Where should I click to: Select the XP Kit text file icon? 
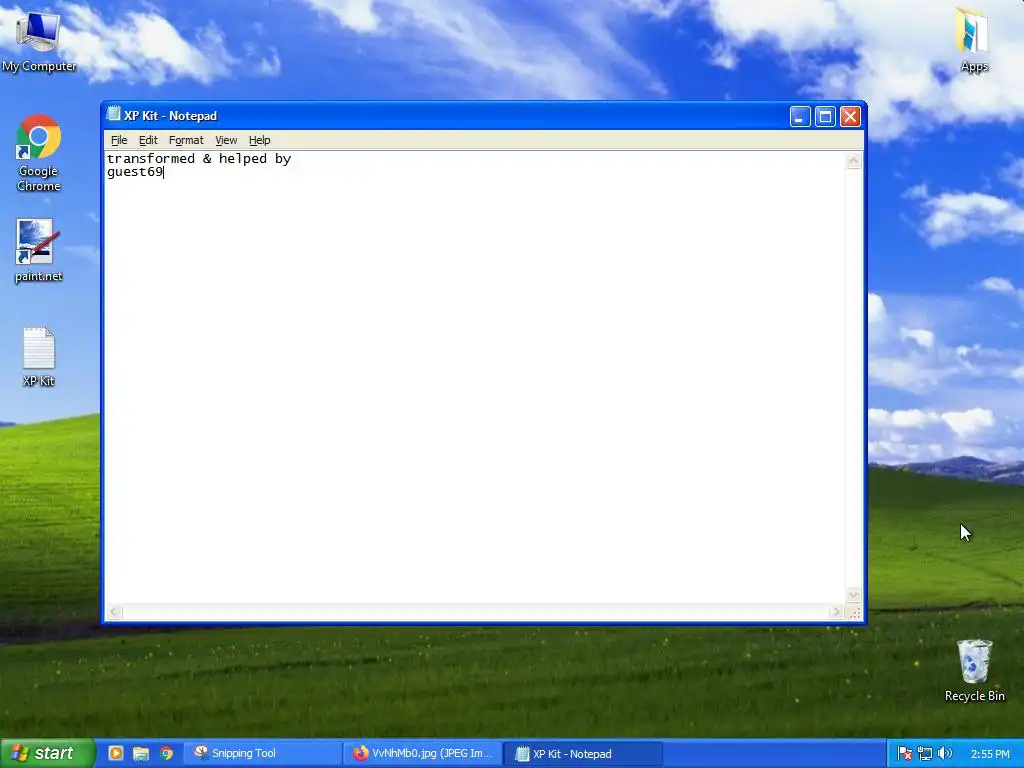click(x=39, y=357)
